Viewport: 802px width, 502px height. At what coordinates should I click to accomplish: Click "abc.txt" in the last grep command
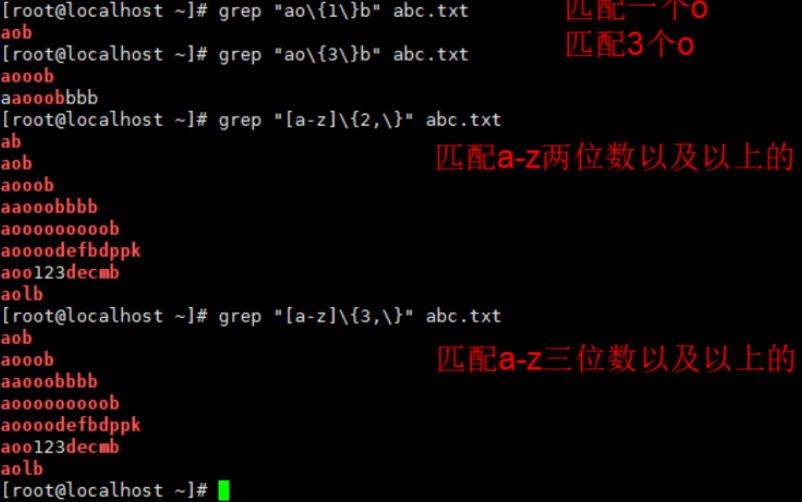click(463, 316)
